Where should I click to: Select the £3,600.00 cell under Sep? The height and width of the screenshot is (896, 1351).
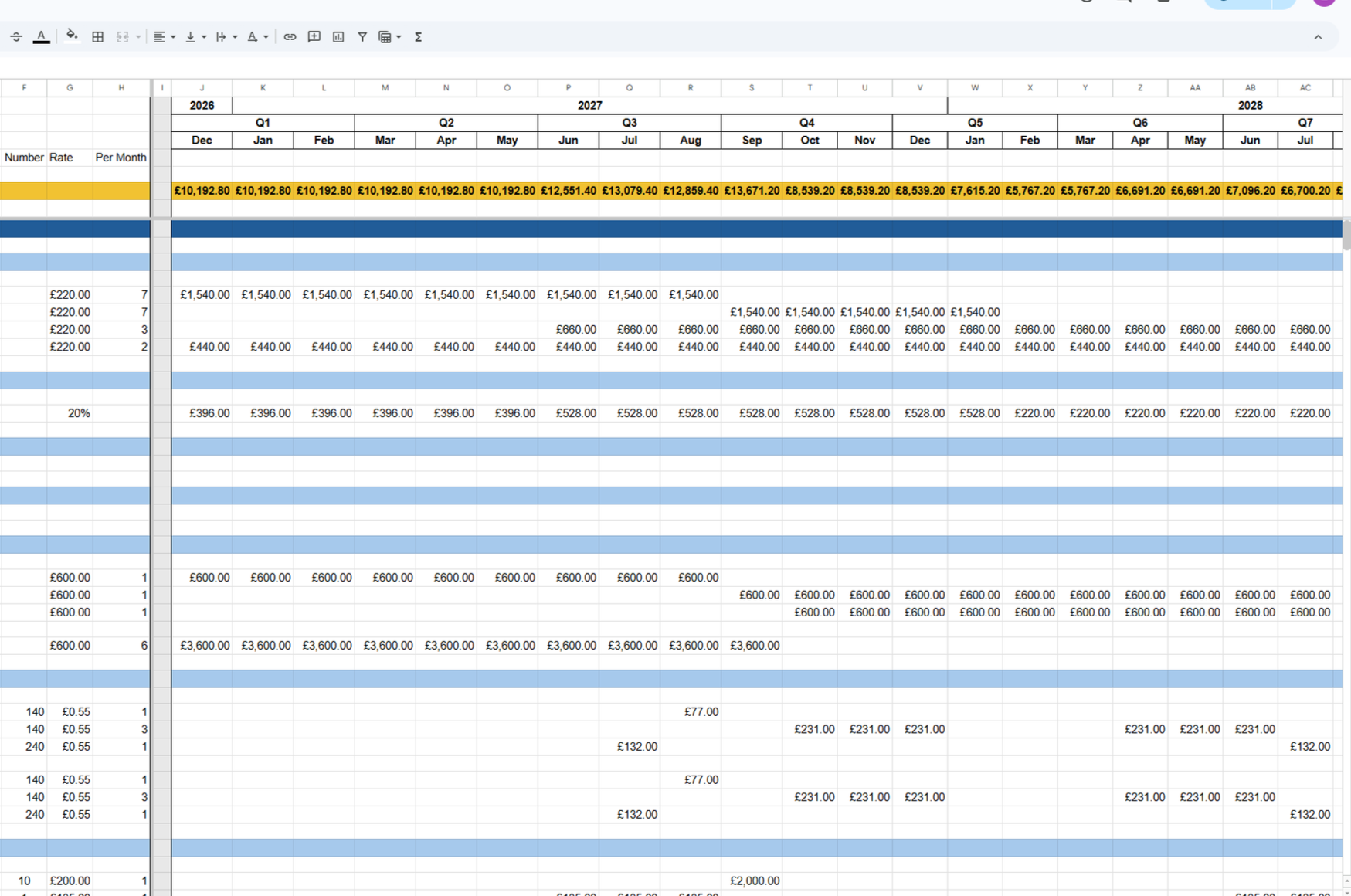click(752, 646)
